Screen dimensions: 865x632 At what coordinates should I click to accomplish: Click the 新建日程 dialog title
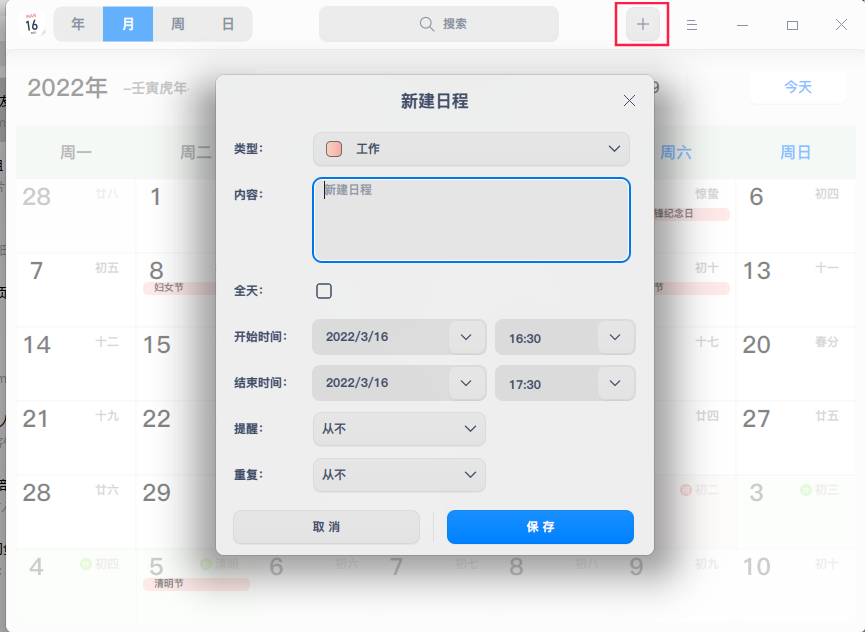tap(434, 101)
